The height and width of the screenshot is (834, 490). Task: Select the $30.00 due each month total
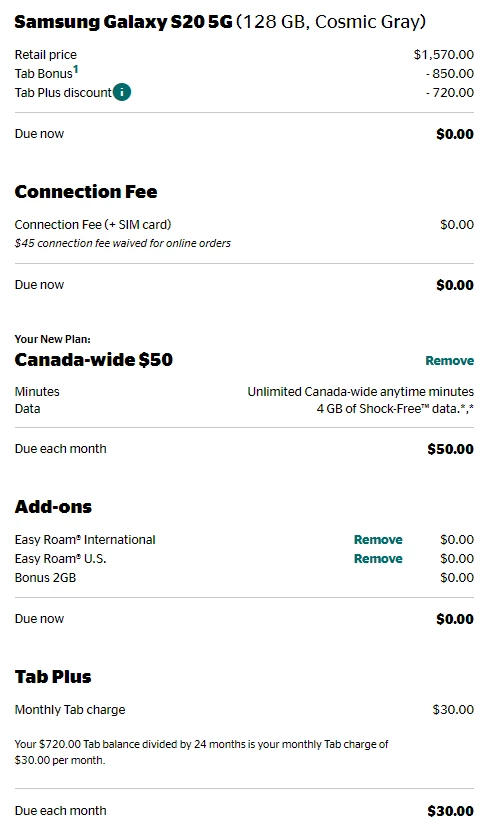pyautogui.click(x=451, y=811)
